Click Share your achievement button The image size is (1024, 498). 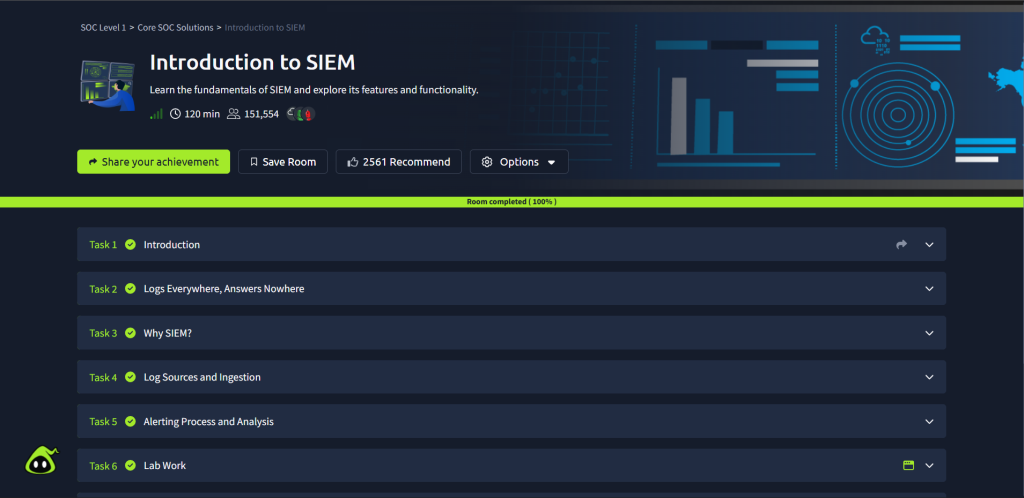click(153, 162)
